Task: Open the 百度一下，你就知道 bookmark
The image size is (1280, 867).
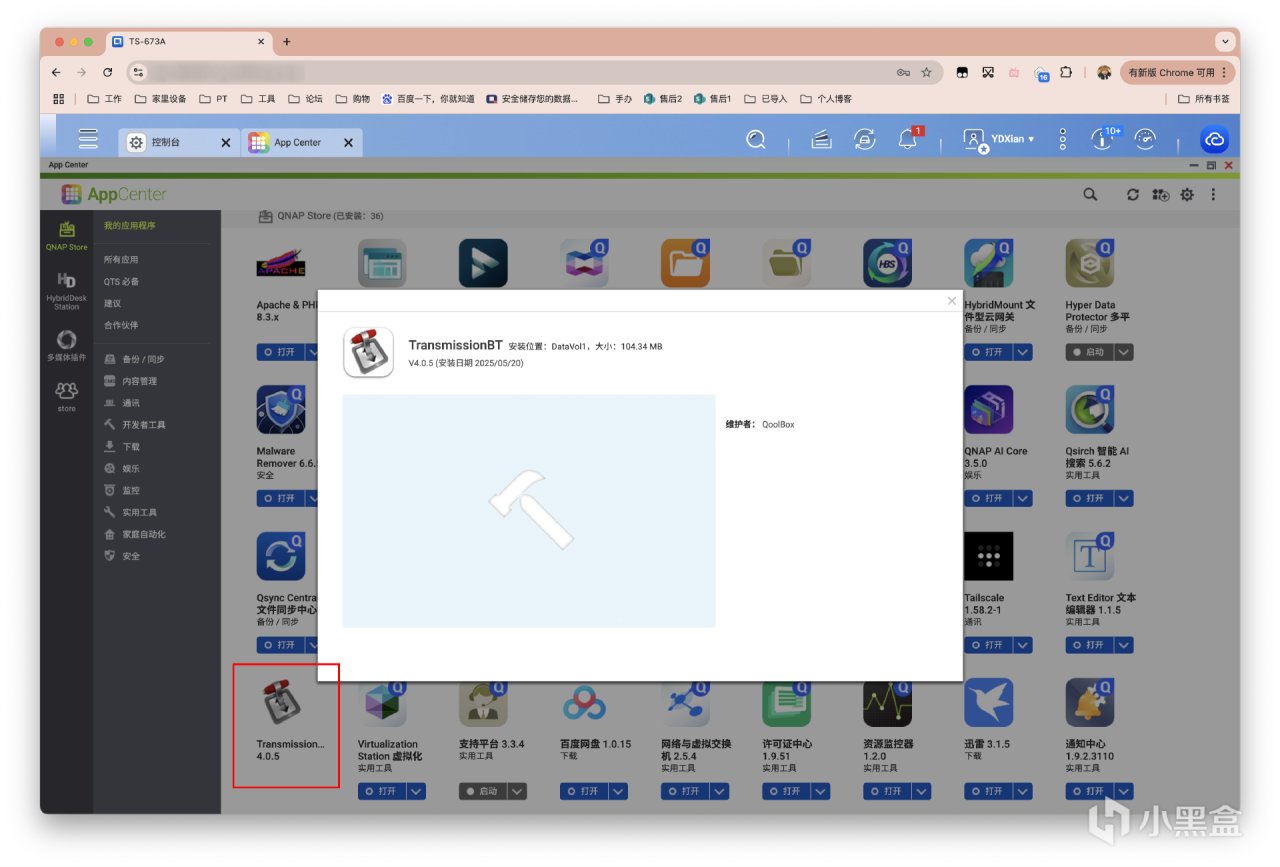Action: (x=428, y=99)
